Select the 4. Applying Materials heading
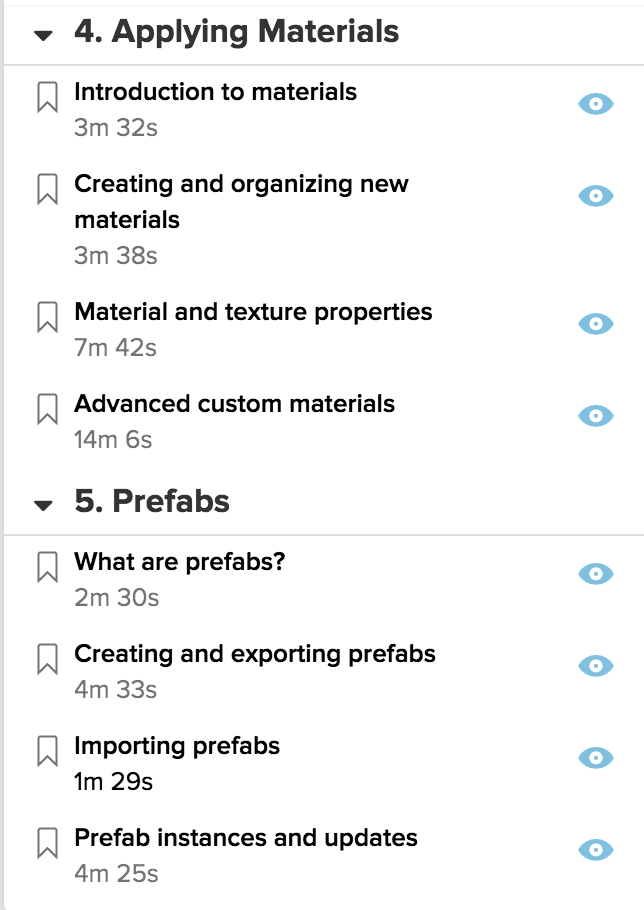 [x=237, y=31]
